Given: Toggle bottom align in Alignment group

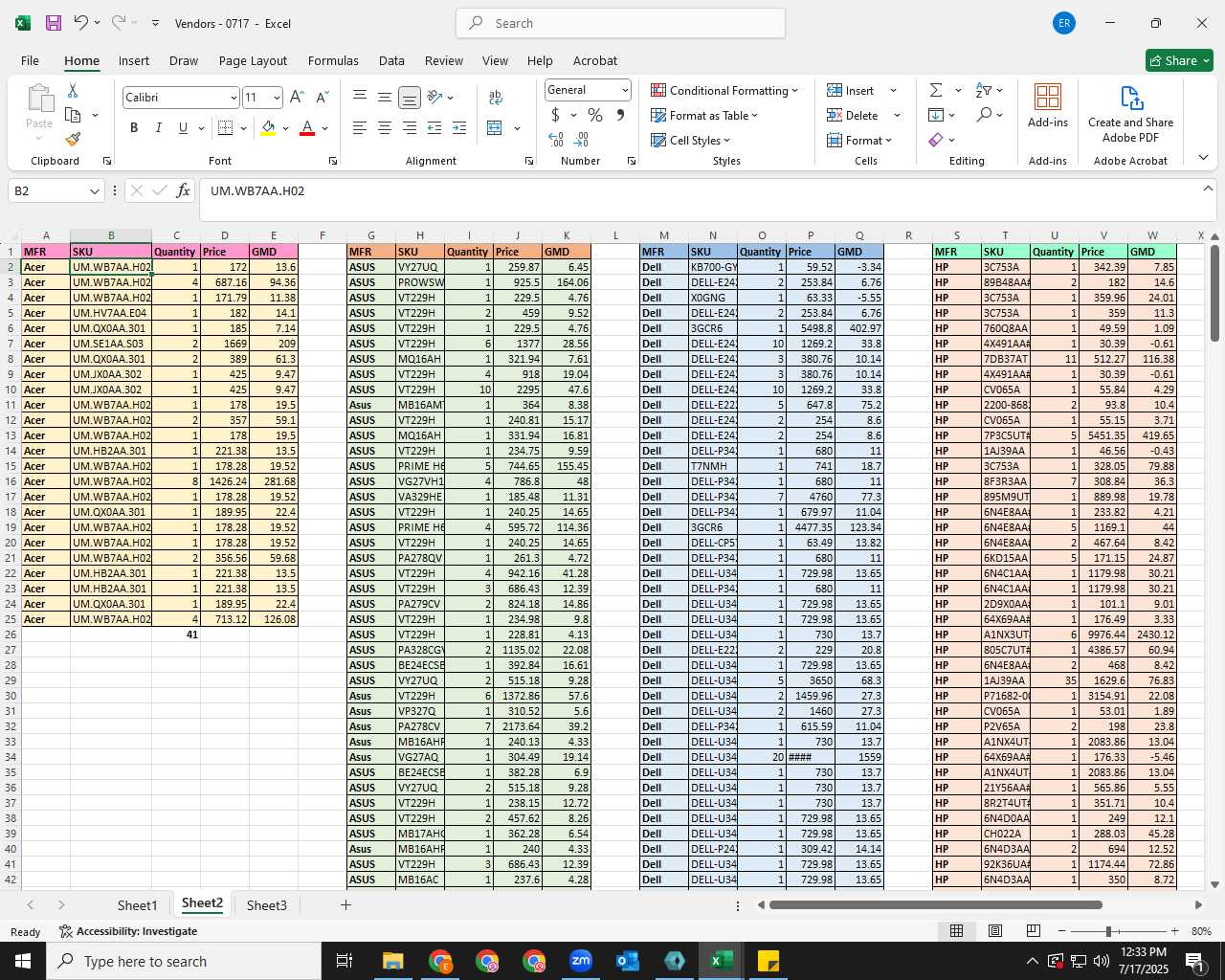Looking at the screenshot, I should [x=410, y=98].
